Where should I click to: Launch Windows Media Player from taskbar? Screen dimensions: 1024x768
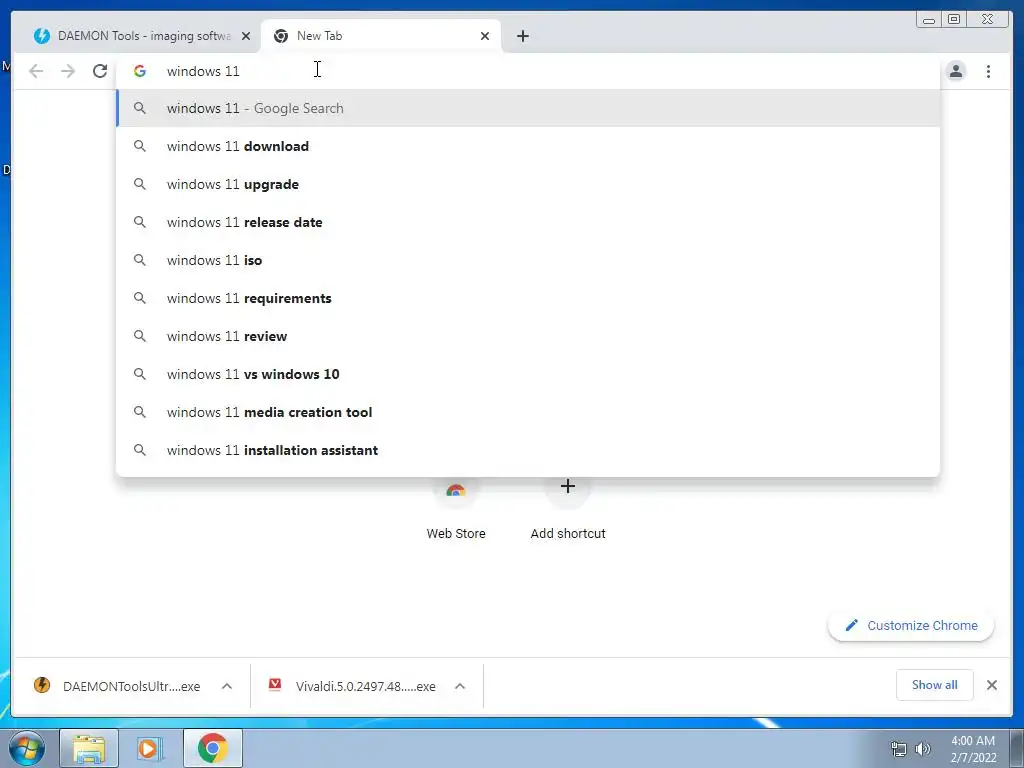(149, 748)
